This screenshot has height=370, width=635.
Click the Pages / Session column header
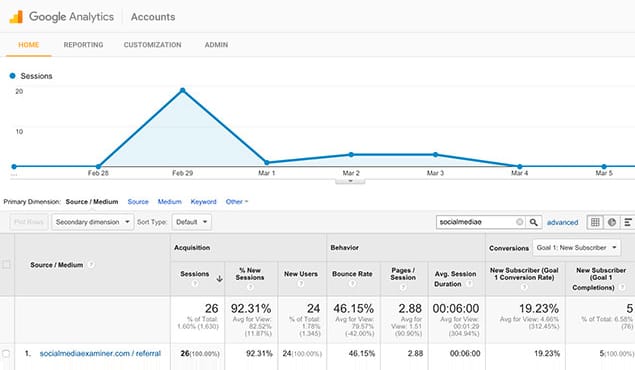coord(403,274)
